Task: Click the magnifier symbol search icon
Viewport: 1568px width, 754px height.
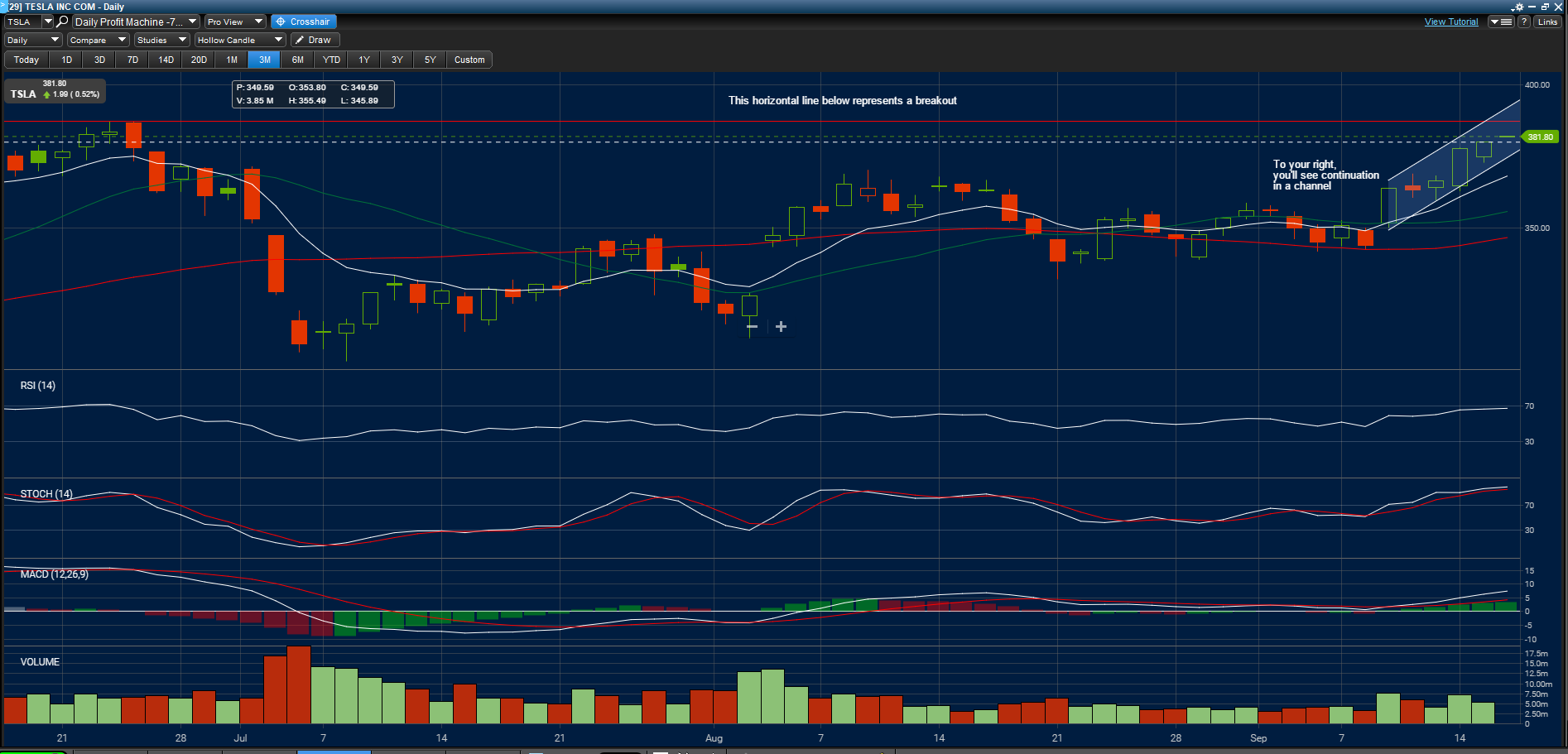Action: click(x=62, y=22)
